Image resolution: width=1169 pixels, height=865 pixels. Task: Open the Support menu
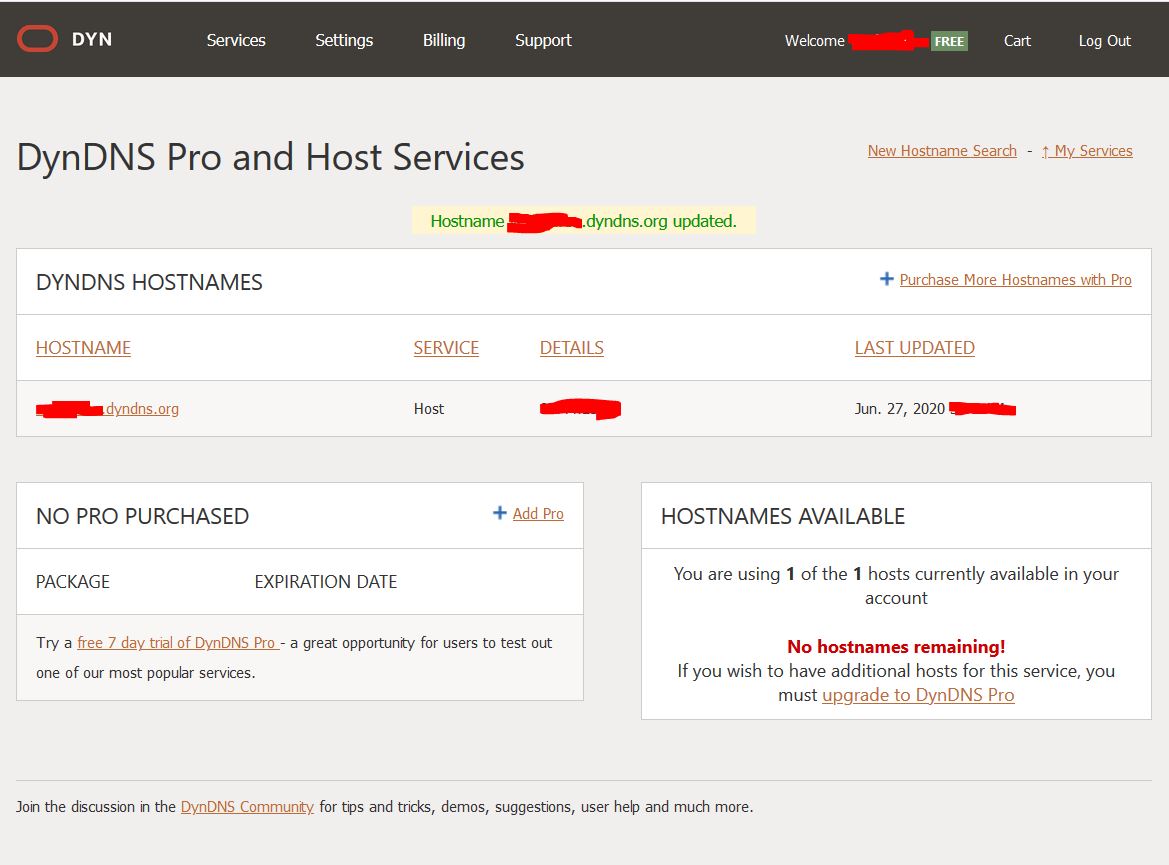543,40
